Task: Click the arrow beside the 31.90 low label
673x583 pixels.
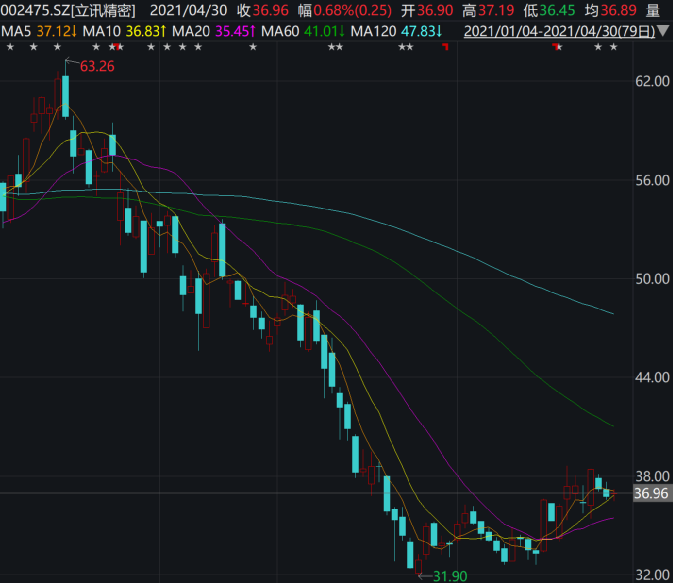Action: (423, 575)
